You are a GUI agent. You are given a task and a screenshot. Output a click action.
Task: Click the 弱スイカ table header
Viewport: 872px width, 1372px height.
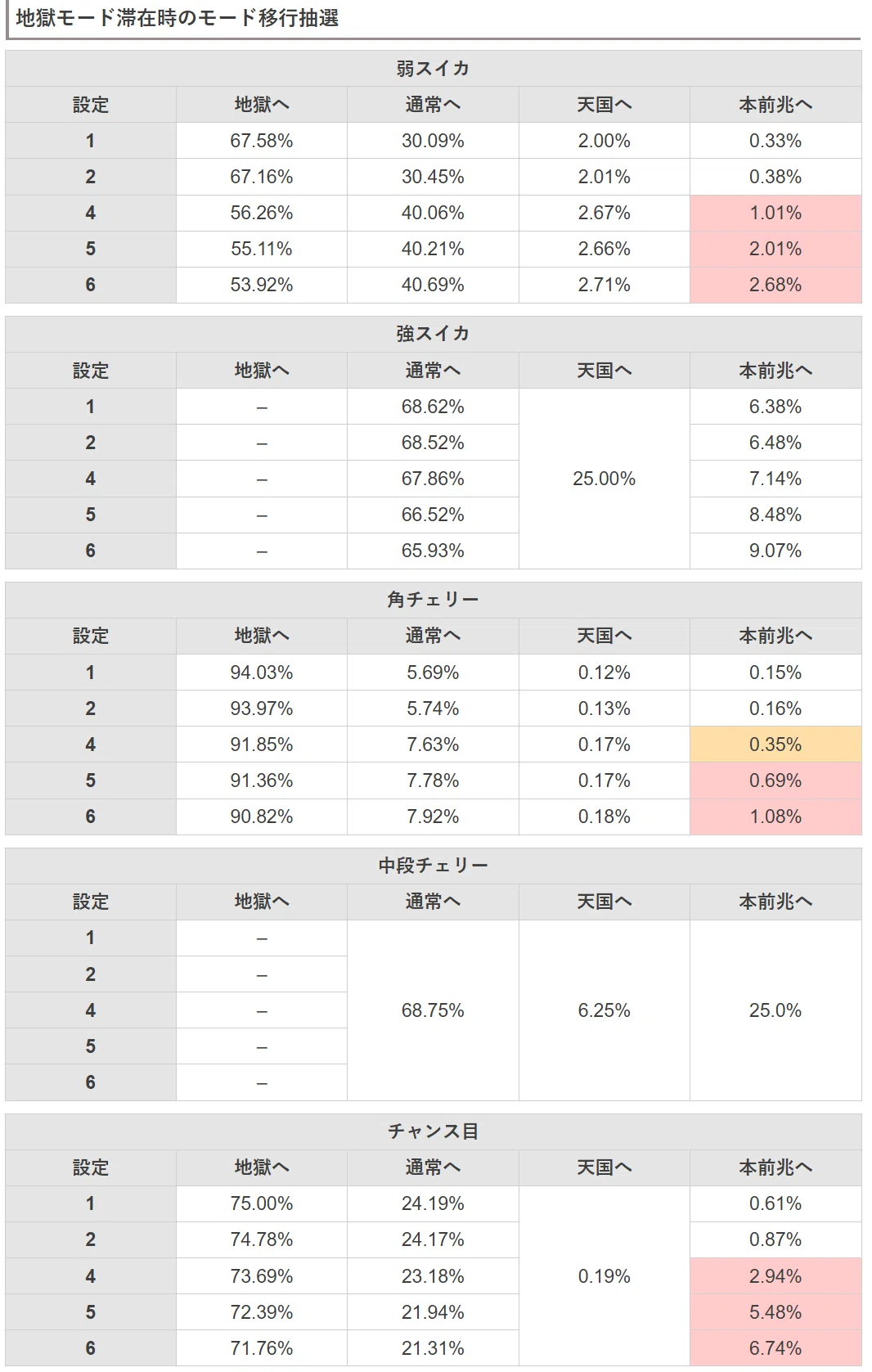[x=433, y=69]
